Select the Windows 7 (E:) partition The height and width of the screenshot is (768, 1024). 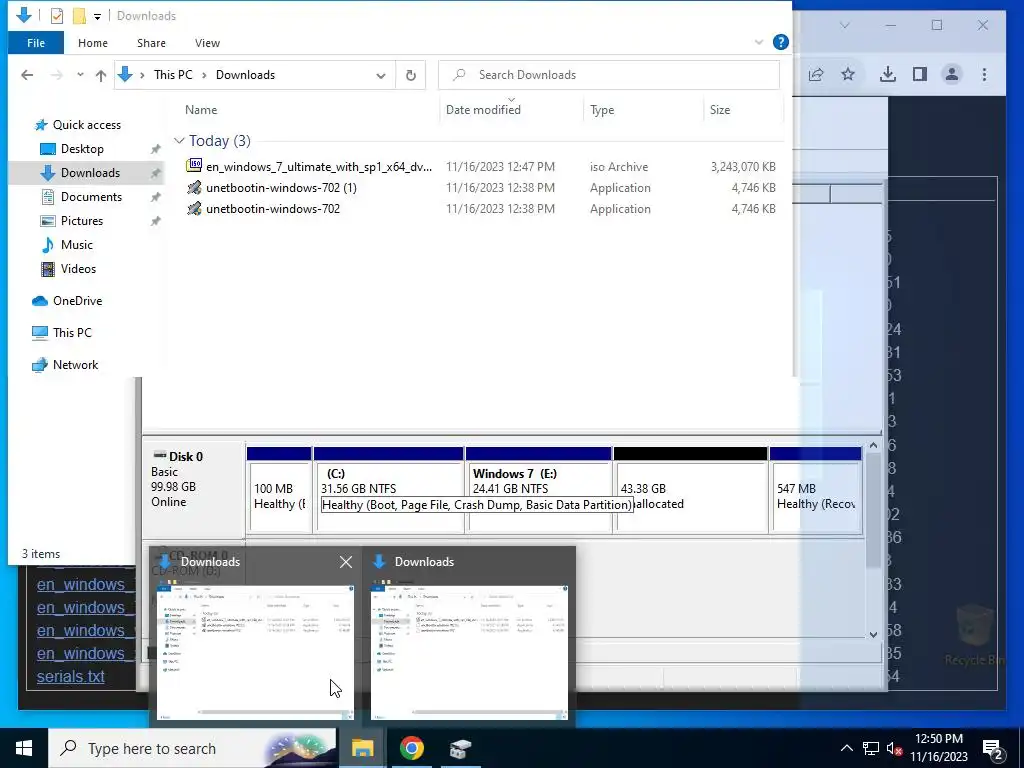point(539,490)
